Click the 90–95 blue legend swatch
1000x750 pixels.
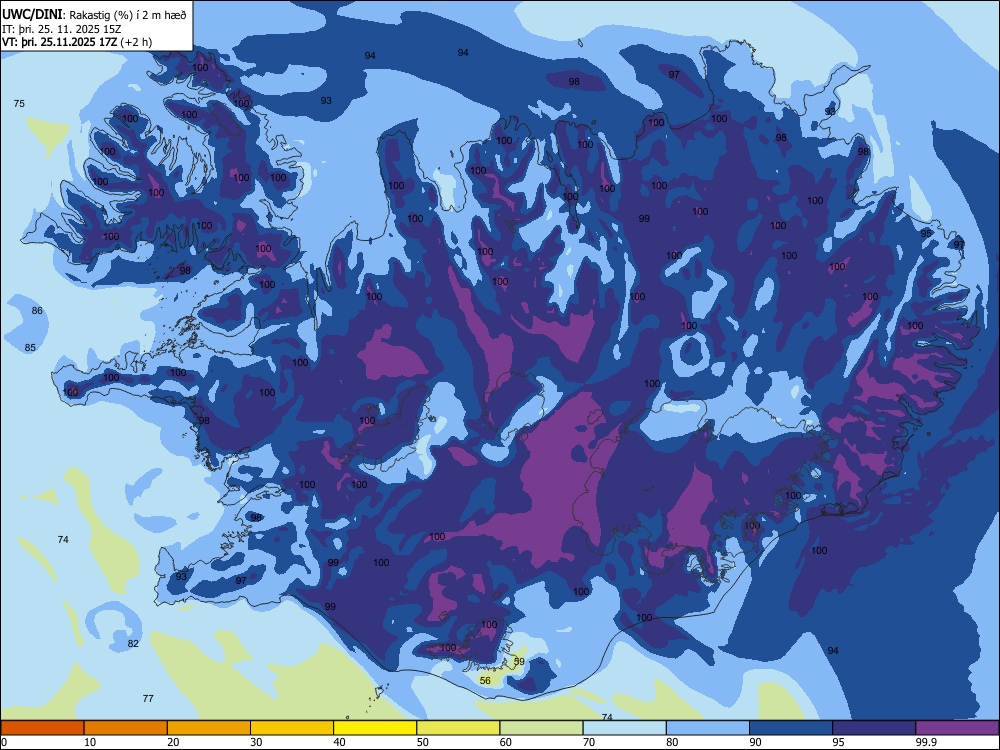(791, 728)
